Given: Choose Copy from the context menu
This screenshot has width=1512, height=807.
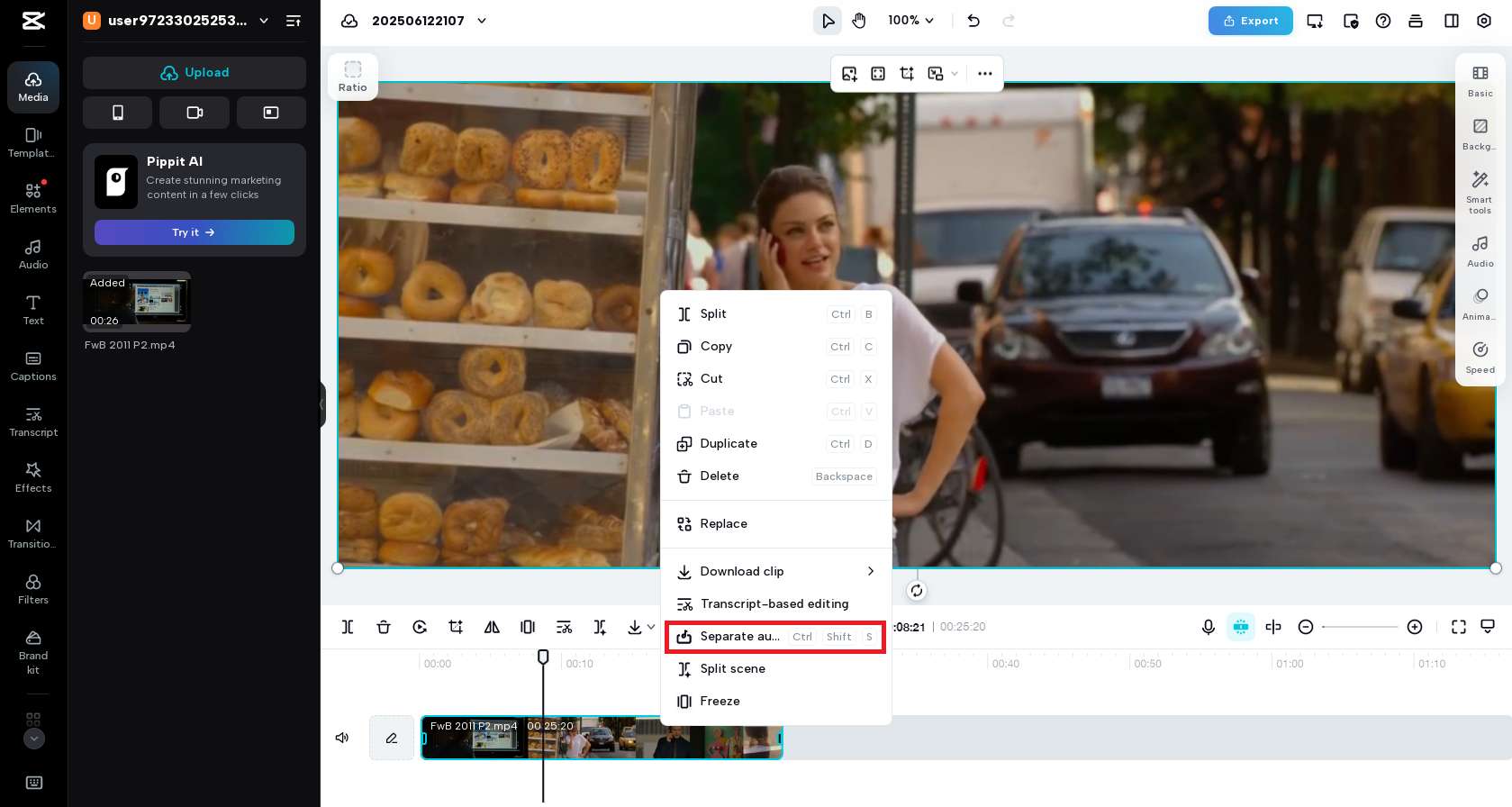Looking at the screenshot, I should 776,347.
